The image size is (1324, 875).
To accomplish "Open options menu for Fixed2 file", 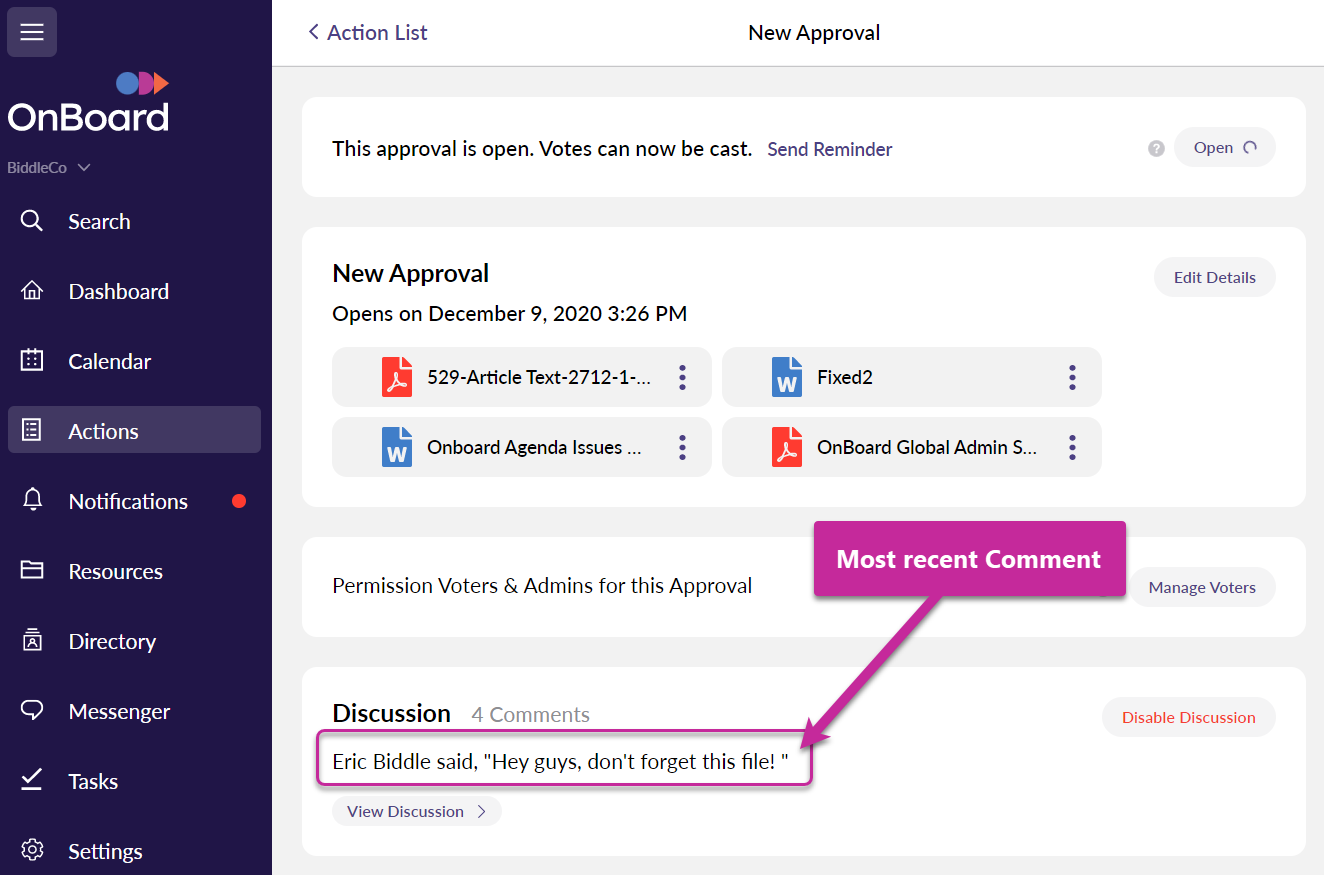I will [1072, 377].
